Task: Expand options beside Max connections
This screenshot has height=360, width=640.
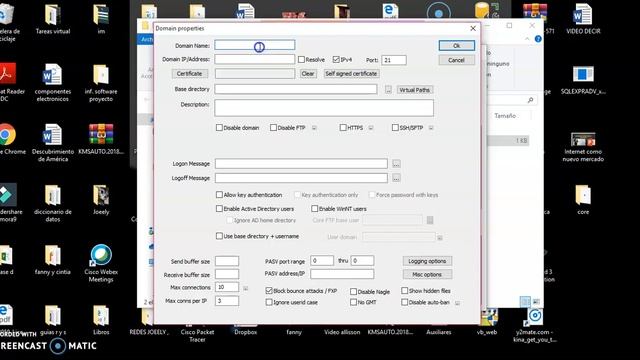Action: coord(245,288)
